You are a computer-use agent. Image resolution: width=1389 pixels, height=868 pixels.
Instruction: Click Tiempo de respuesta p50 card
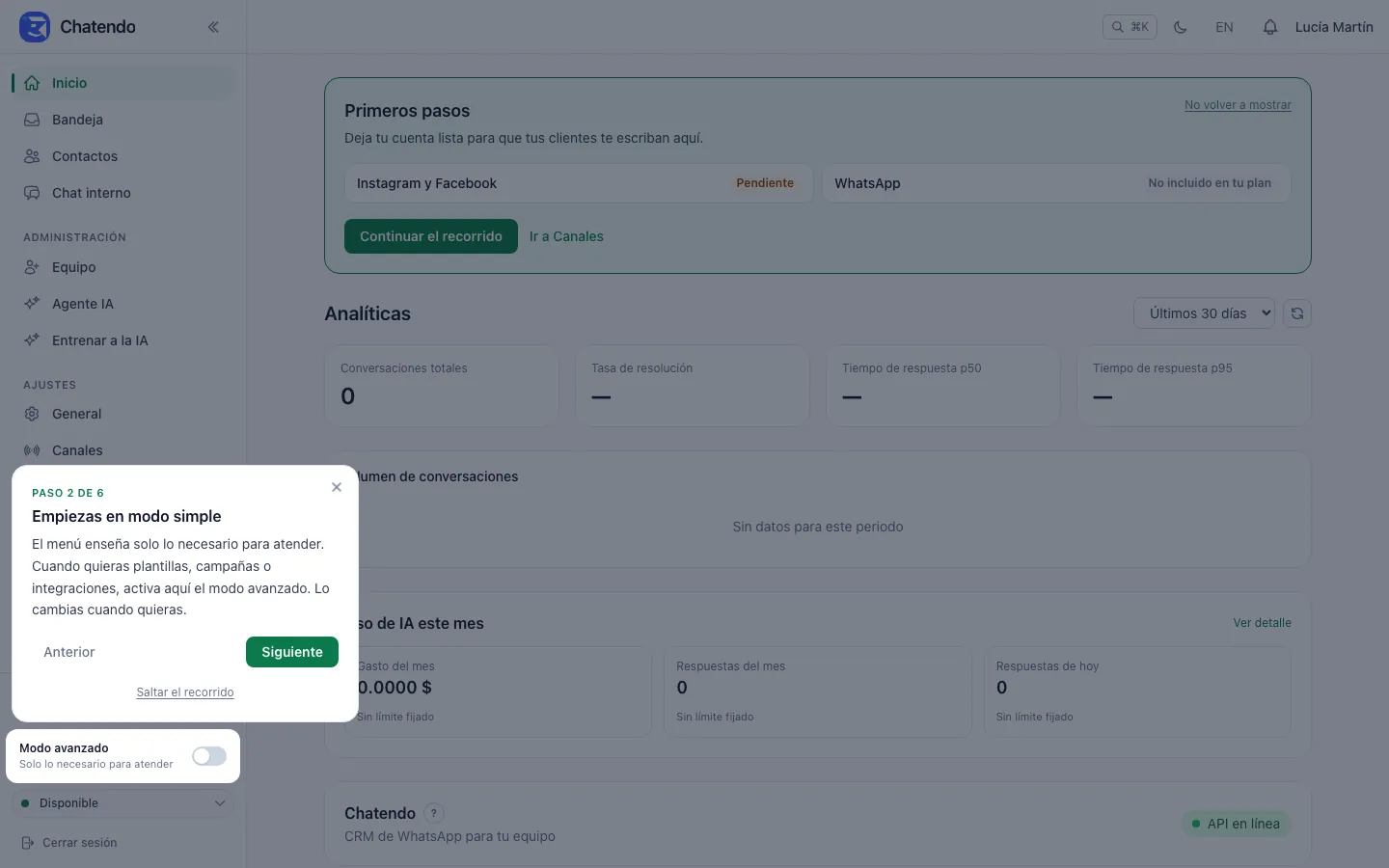pos(943,386)
